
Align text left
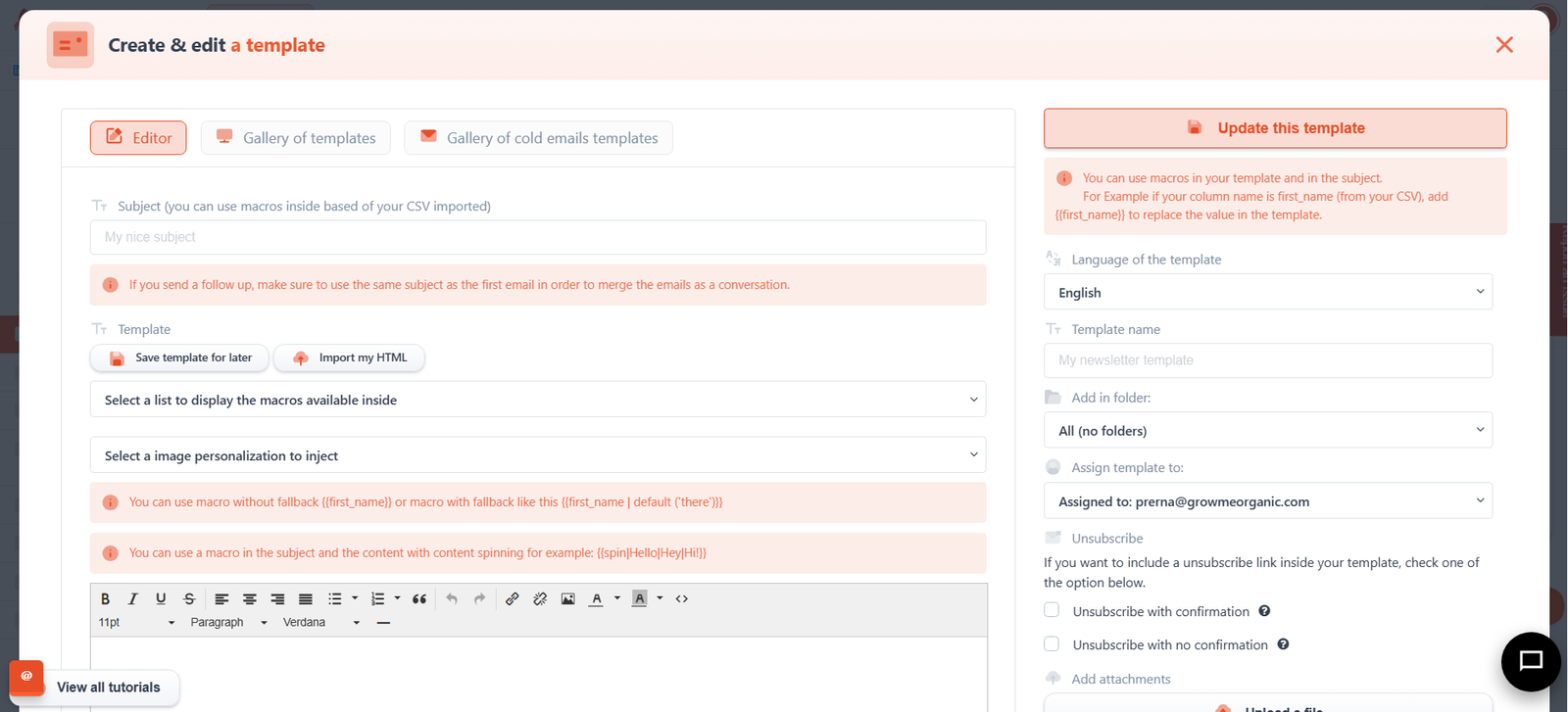221,598
